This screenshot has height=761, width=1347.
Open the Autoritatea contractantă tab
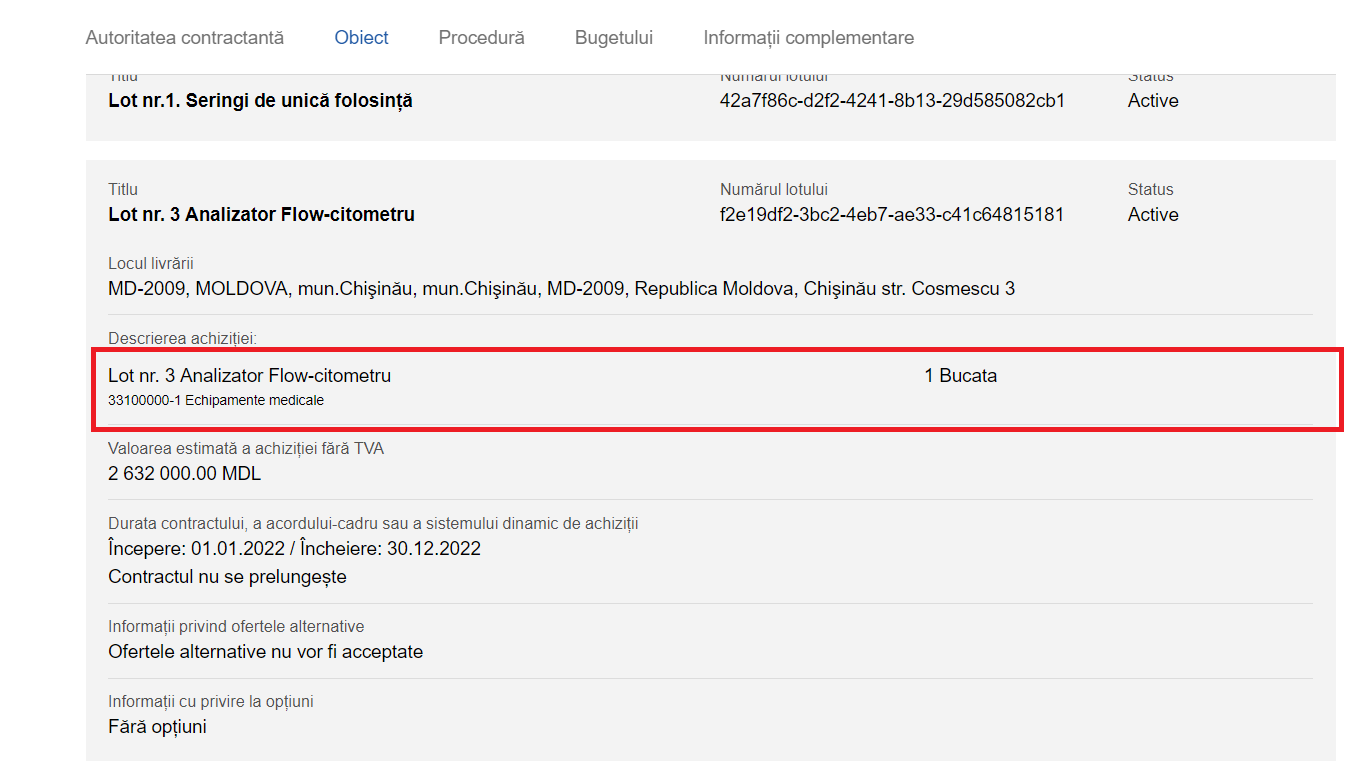pyautogui.click(x=185, y=38)
